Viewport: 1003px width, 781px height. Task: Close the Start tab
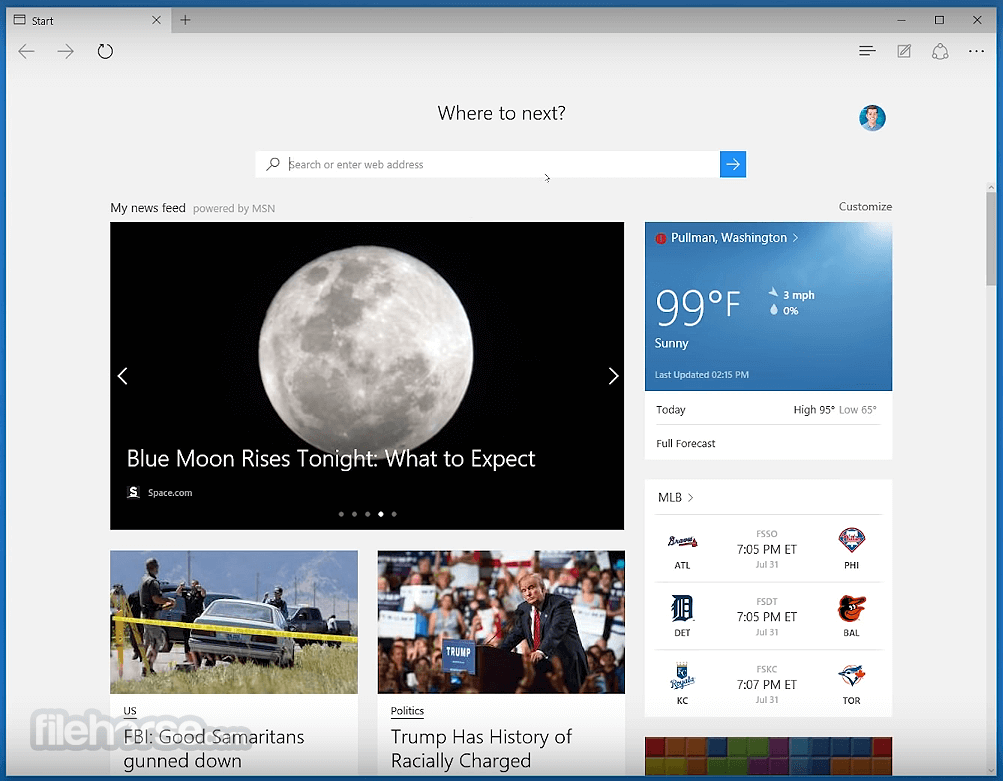point(156,20)
